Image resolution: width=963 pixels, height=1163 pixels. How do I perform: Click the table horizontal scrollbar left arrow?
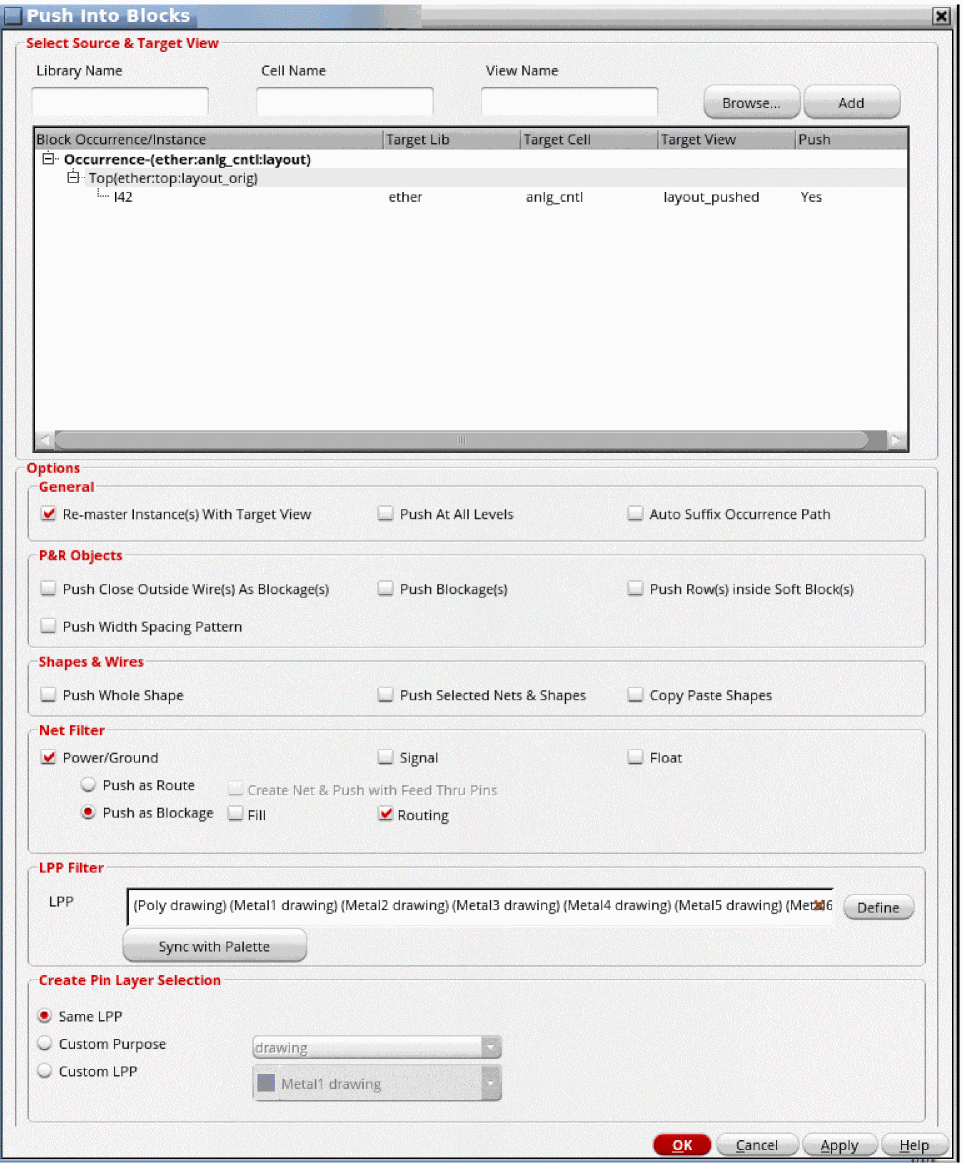pos(45,440)
